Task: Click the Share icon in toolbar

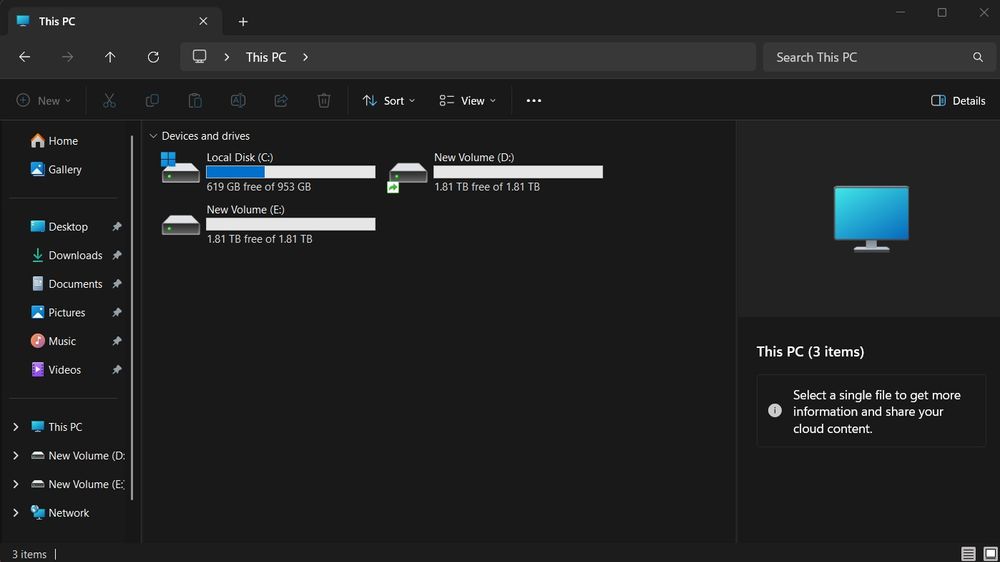Action: (x=281, y=100)
